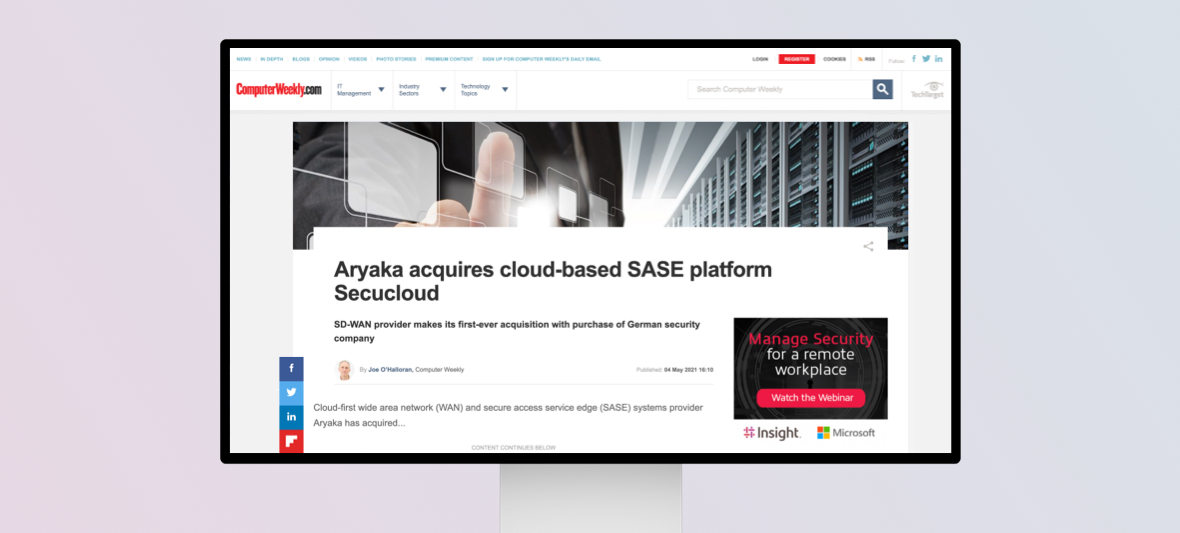Screen dimensions: 1180x533
Task: Open the Cookies link
Action: 835,59
